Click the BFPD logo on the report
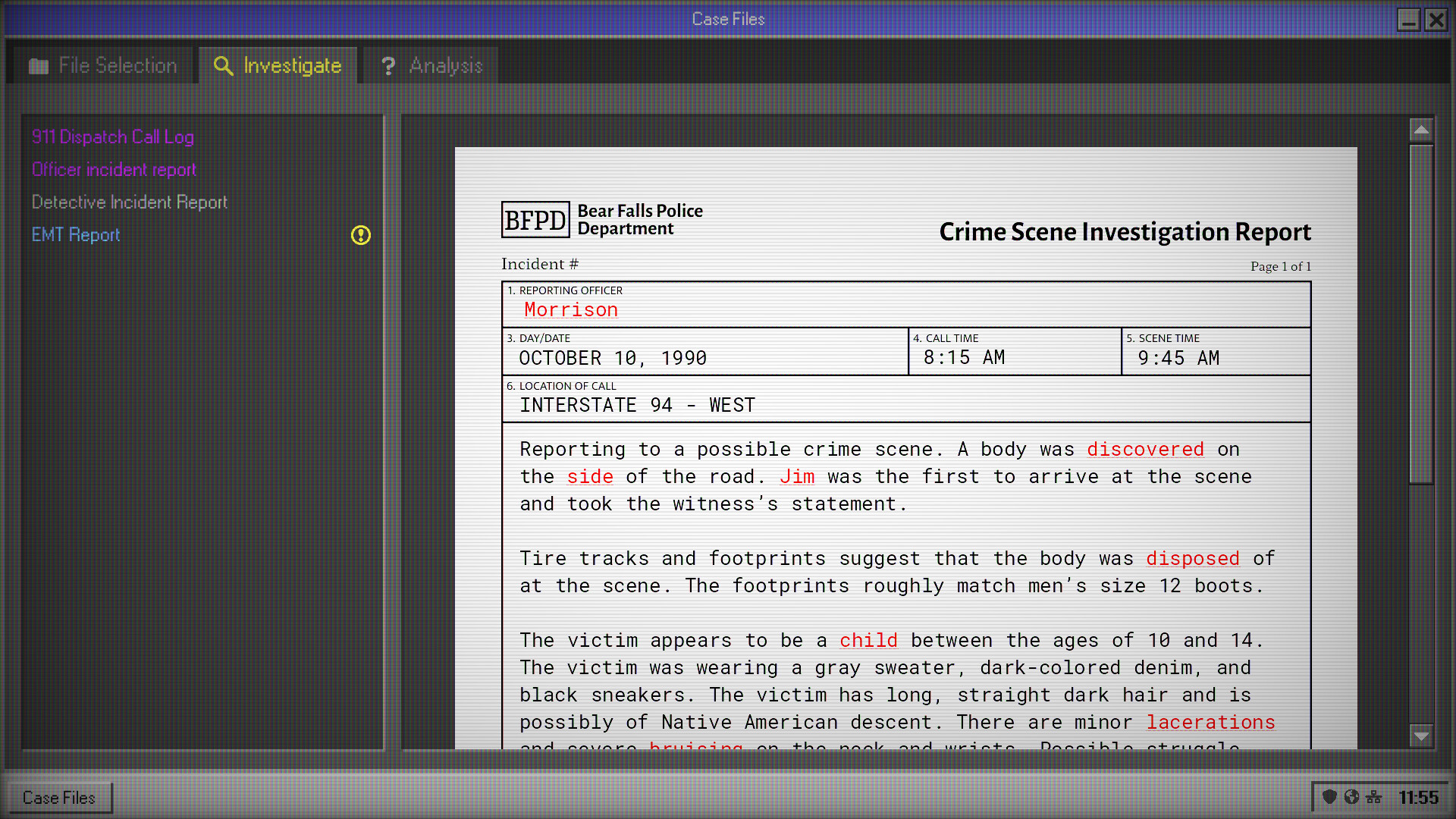Screen dimensions: 1456x819 pos(535,219)
